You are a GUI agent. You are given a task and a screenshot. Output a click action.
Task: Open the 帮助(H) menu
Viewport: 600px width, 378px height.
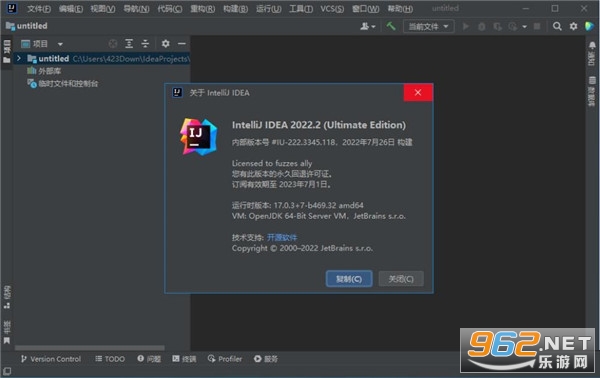(400, 8)
